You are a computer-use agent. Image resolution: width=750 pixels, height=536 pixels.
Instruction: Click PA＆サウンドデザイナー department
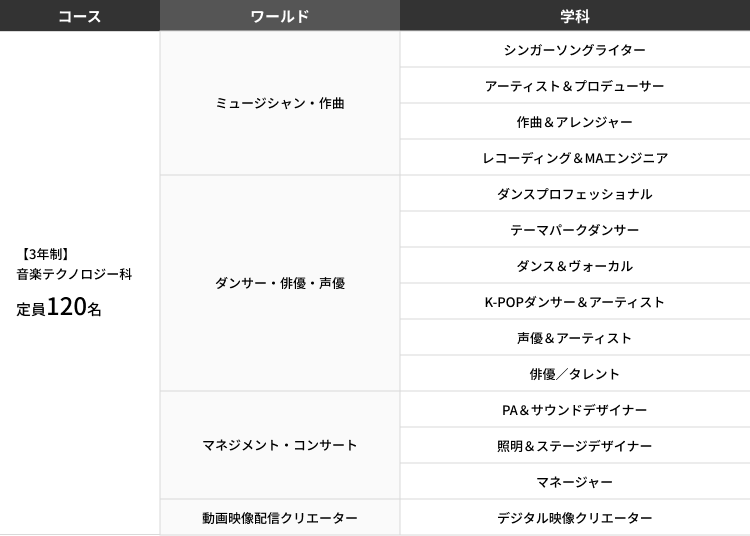(x=574, y=410)
